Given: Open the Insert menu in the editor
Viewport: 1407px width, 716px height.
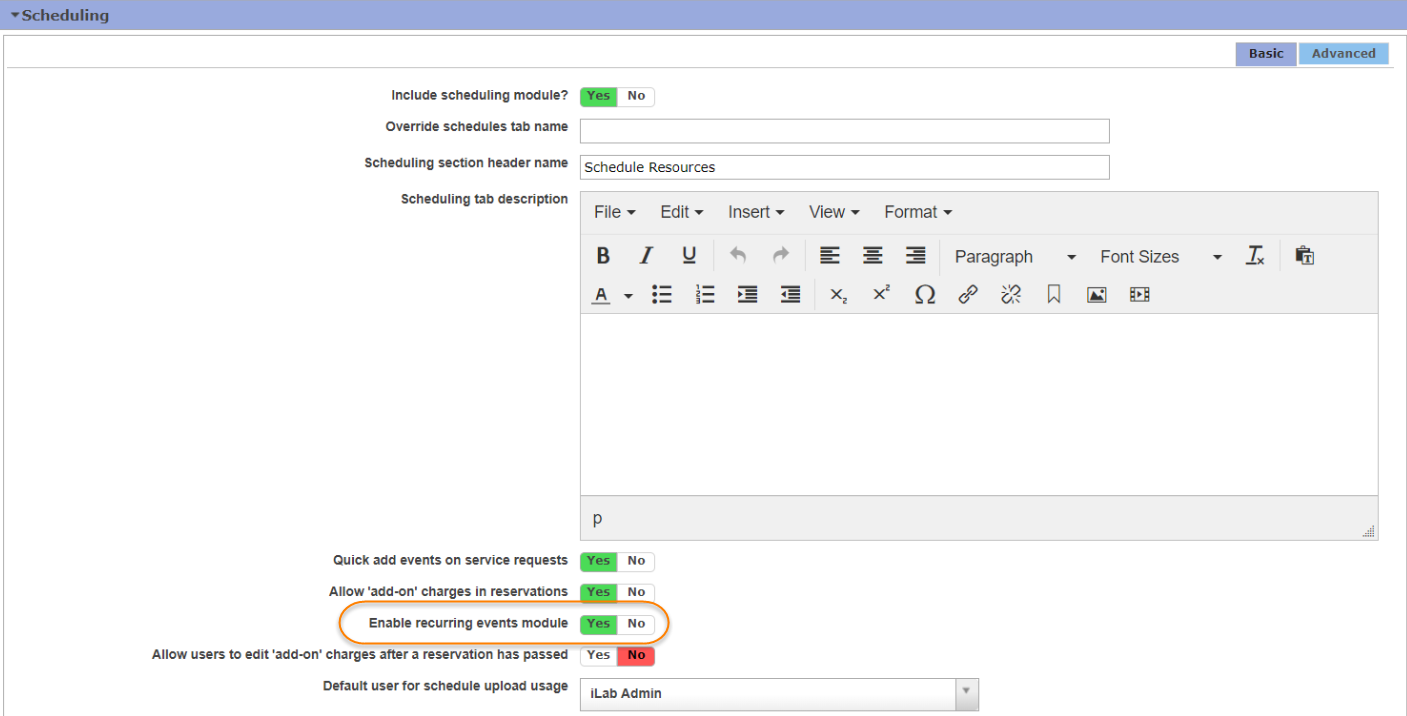Looking at the screenshot, I should pos(755,212).
